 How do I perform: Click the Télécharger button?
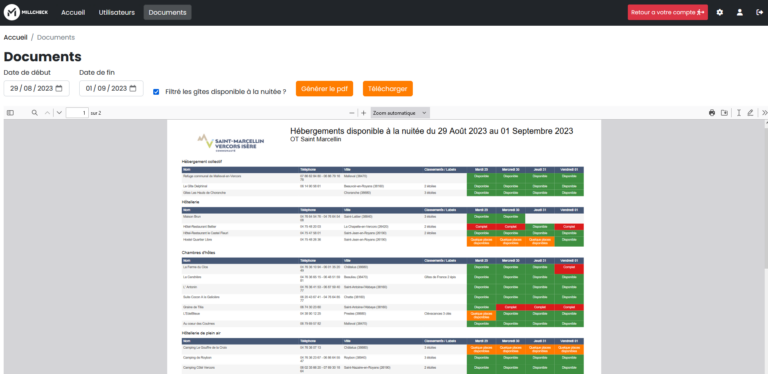(x=388, y=89)
